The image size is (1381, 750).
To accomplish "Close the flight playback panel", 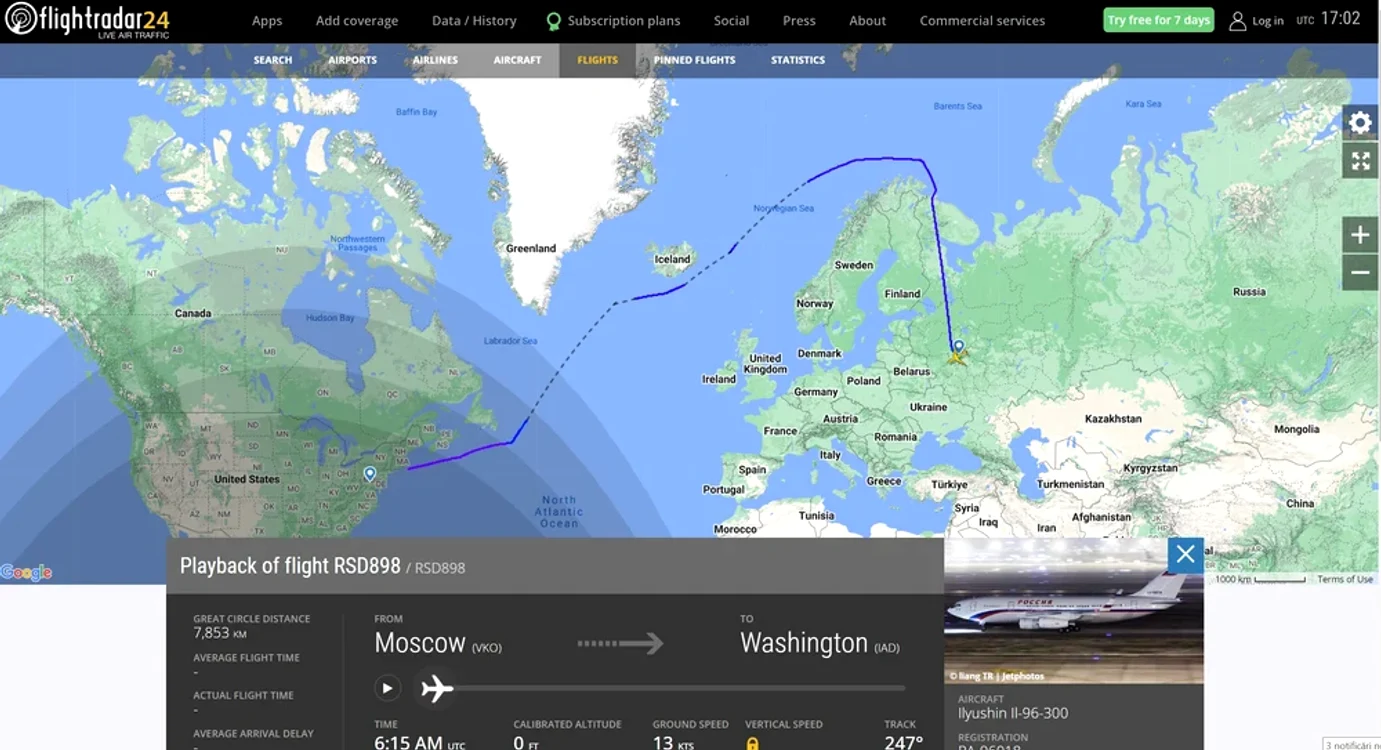I will 1185,554.
